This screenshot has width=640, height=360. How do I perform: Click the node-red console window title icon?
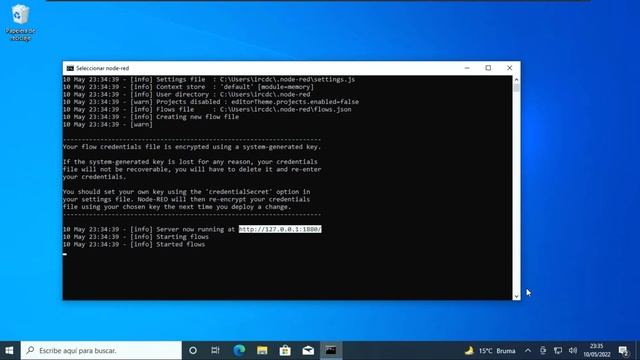point(70,68)
